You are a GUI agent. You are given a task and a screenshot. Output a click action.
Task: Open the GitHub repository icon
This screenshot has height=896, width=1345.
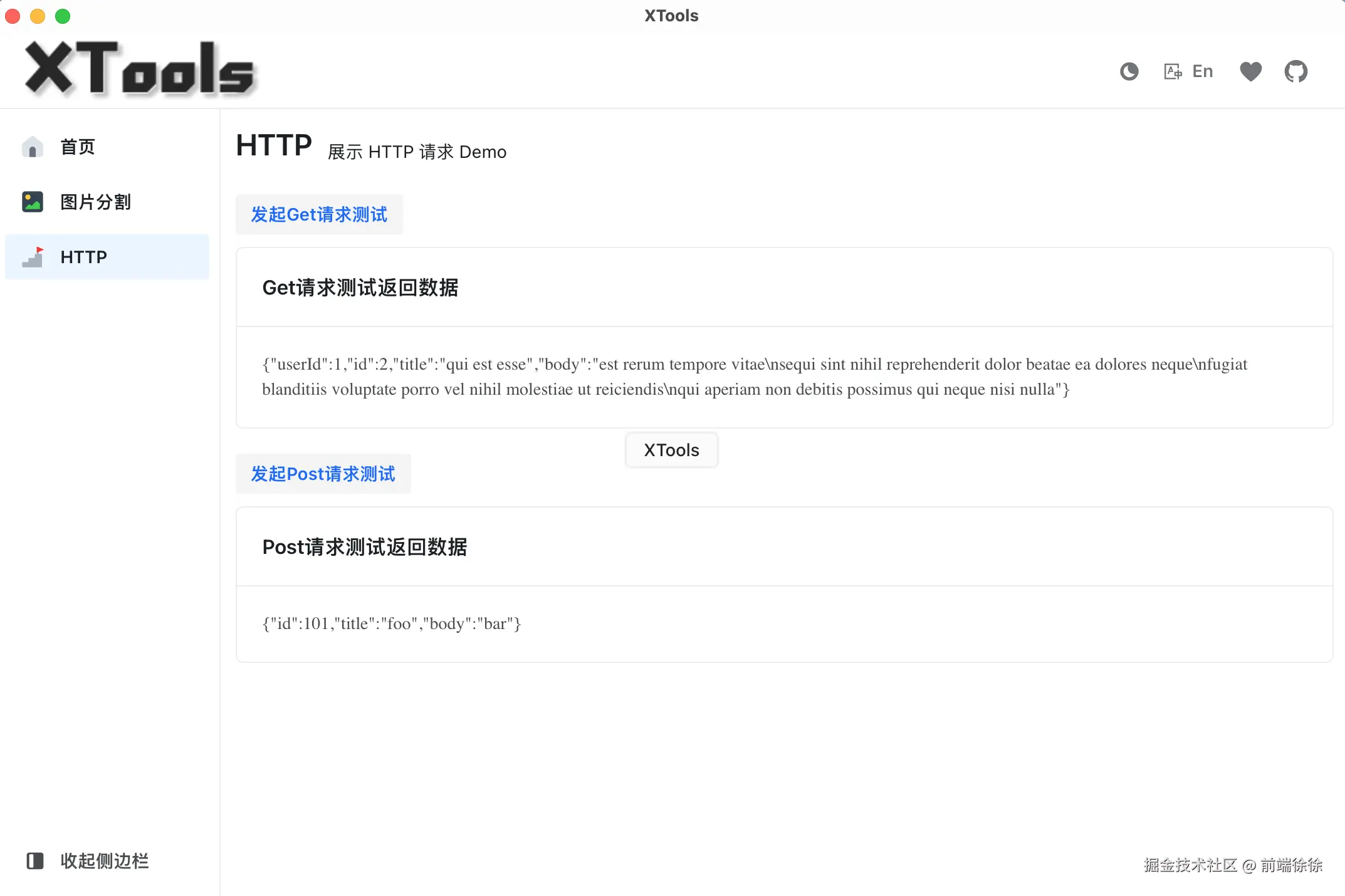[x=1295, y=71]
